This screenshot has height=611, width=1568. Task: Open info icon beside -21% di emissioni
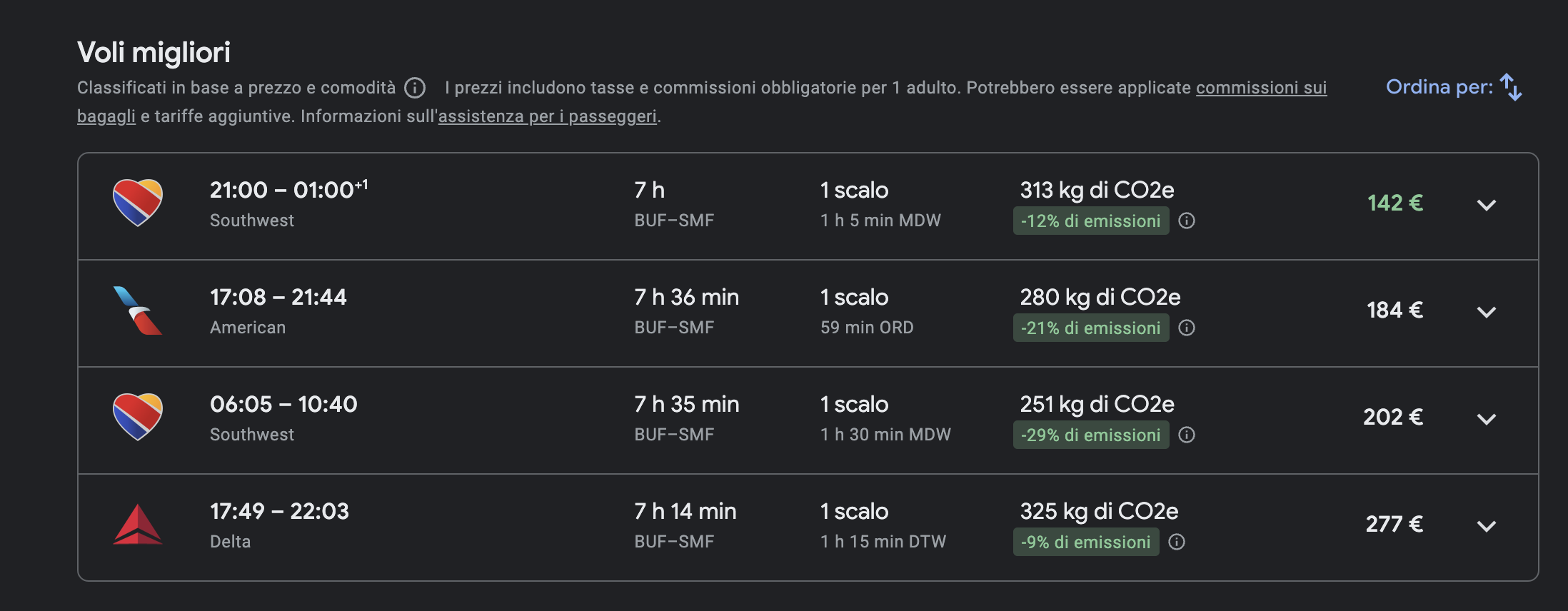(x=1187, y=328)
